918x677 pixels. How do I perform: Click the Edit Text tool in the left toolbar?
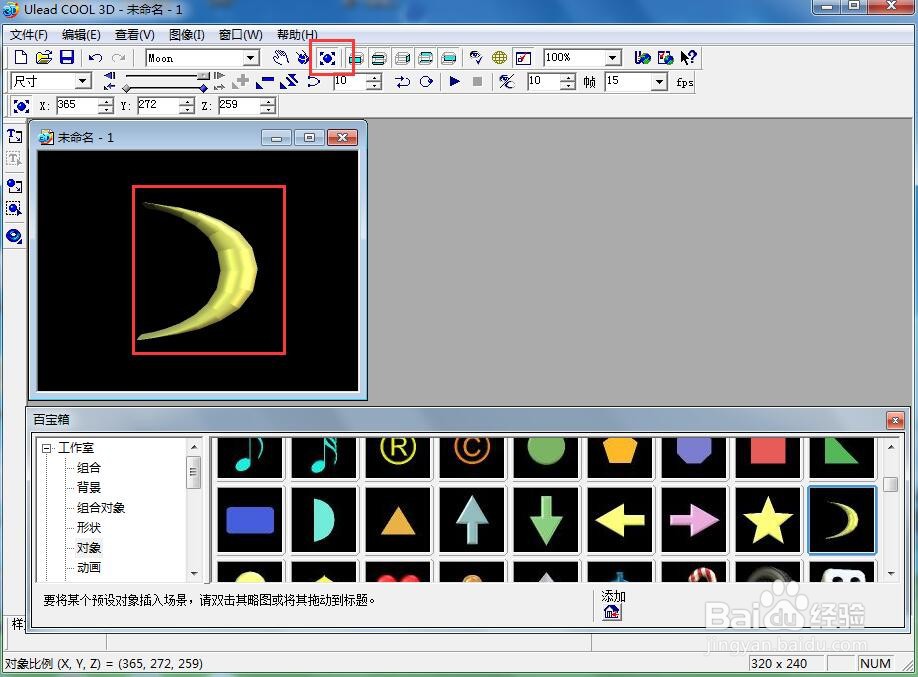(14, 158)
